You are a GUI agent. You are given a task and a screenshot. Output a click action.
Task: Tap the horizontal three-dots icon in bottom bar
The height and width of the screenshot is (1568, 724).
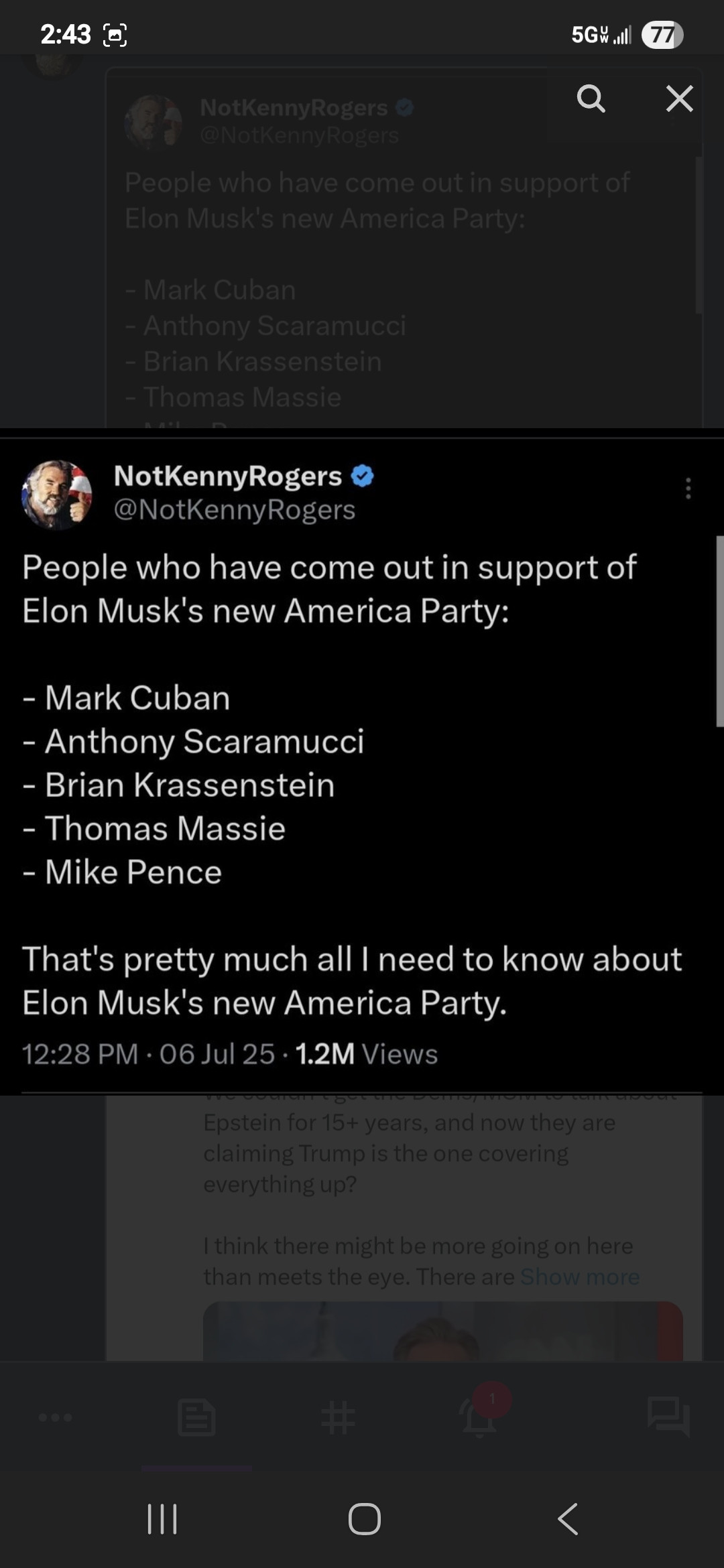pyautogui.click(x=55, y=1417)
